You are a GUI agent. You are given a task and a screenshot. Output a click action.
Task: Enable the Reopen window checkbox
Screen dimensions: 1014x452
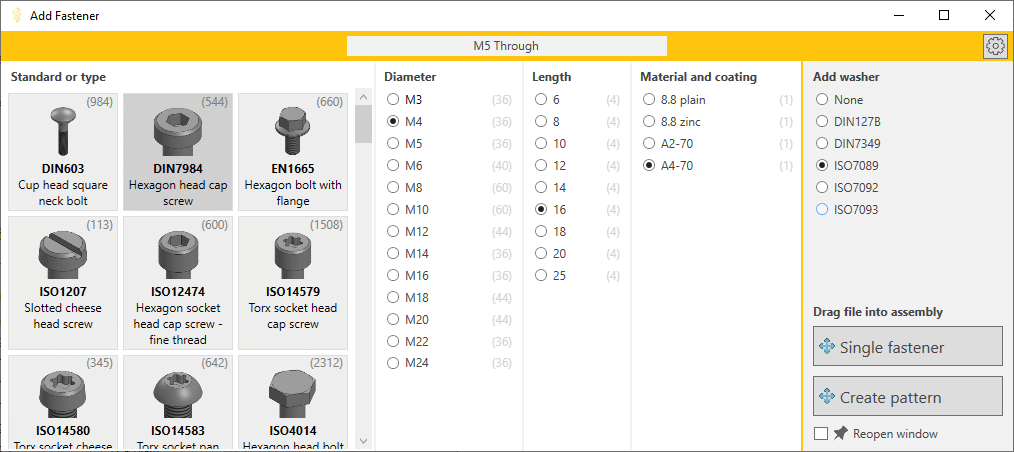tap(821, 433)
